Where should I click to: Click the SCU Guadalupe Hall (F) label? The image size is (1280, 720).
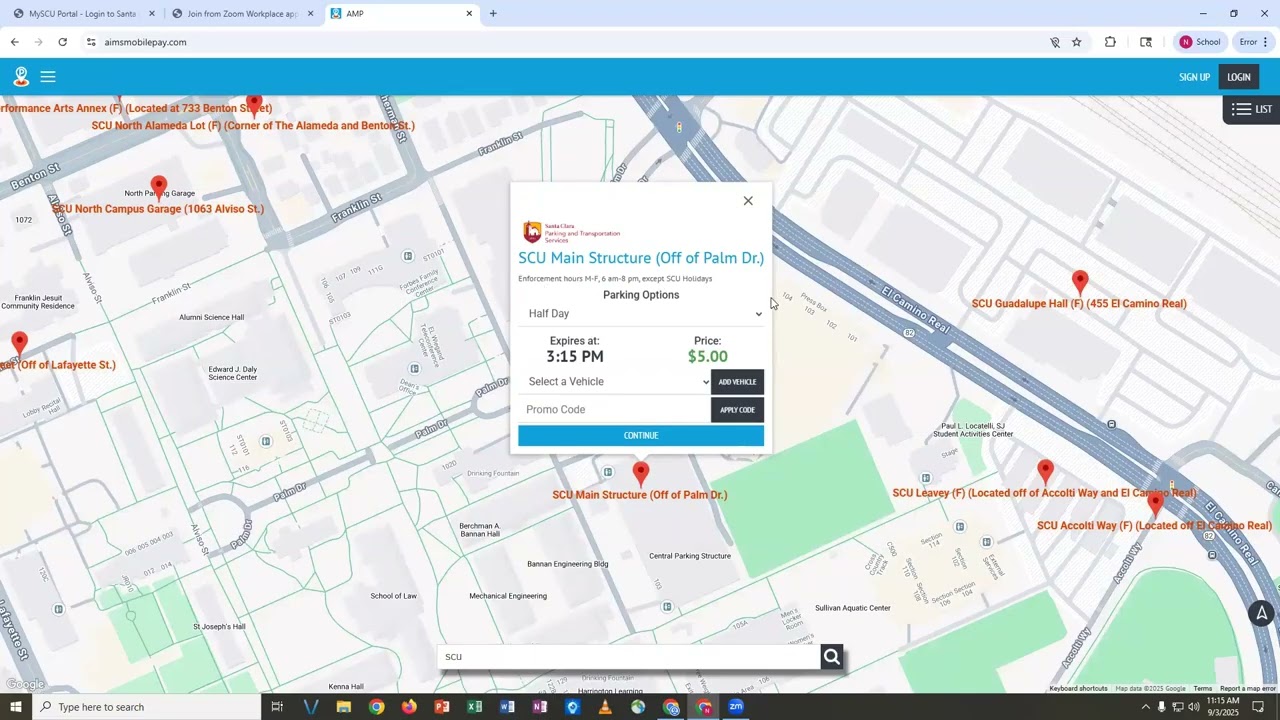[1079, 304]
